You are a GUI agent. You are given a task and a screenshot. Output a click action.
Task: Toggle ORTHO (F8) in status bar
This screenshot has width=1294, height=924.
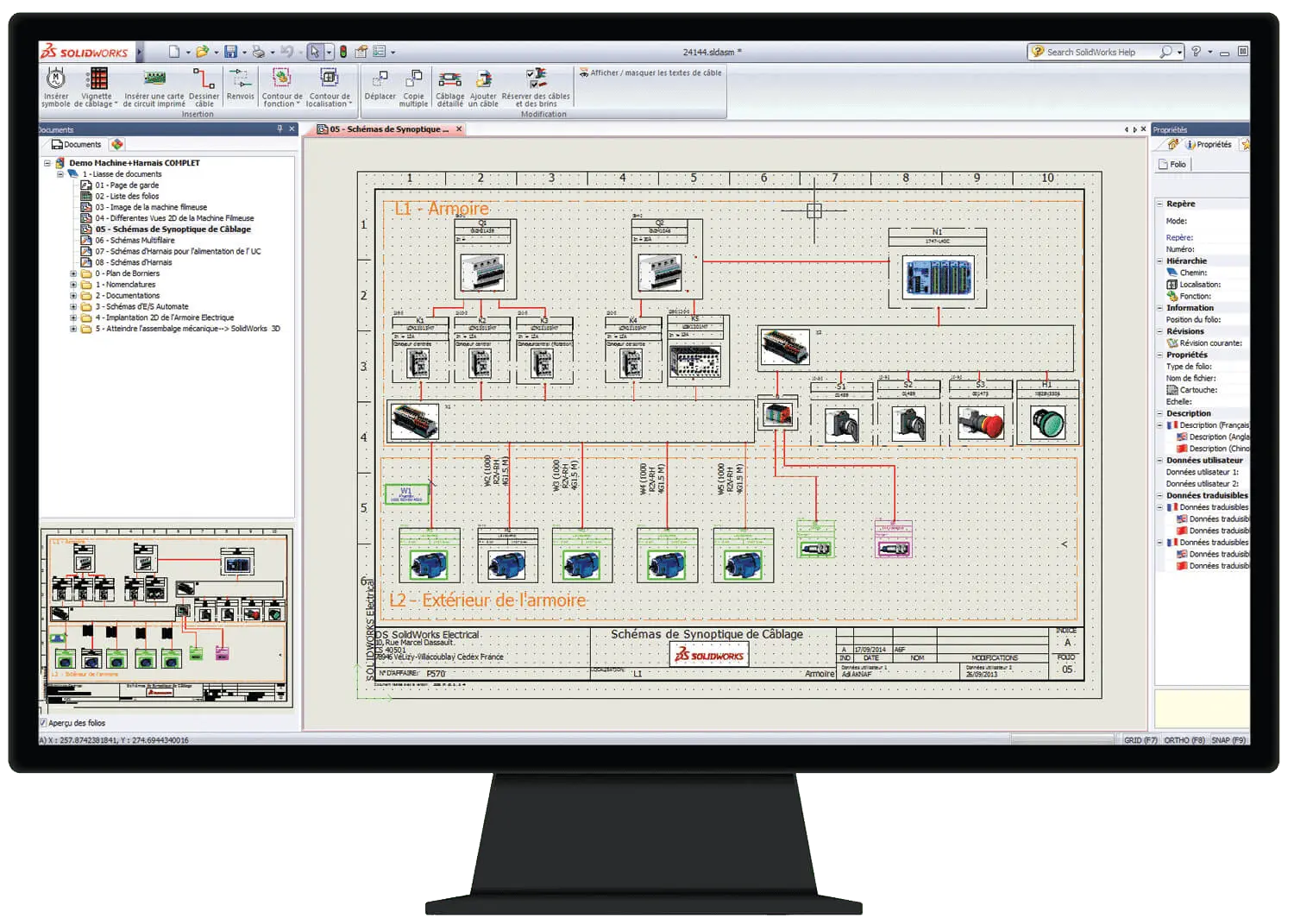[x=1184, y=740]
